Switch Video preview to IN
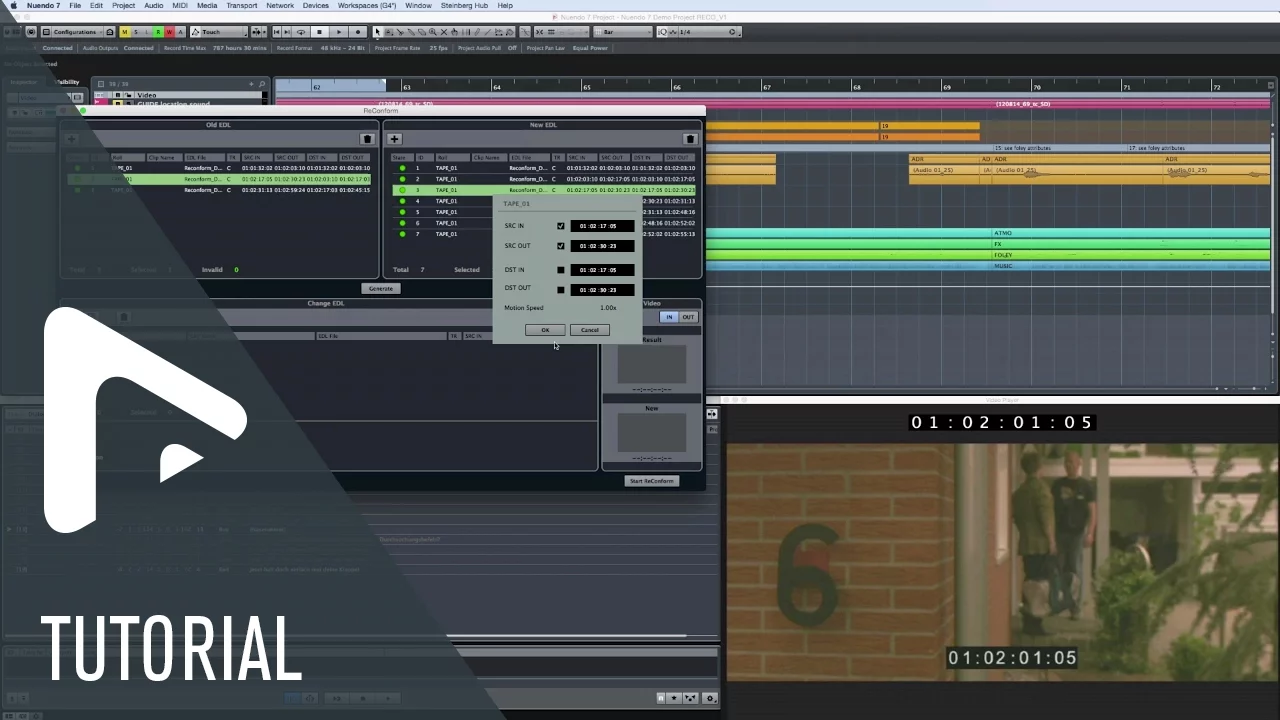The image size is (1280, 720). coord(669,317)
